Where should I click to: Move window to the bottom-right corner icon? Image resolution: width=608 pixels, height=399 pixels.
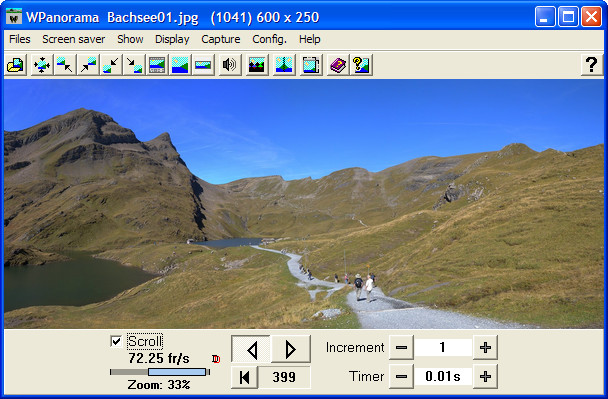click(134, 65)
